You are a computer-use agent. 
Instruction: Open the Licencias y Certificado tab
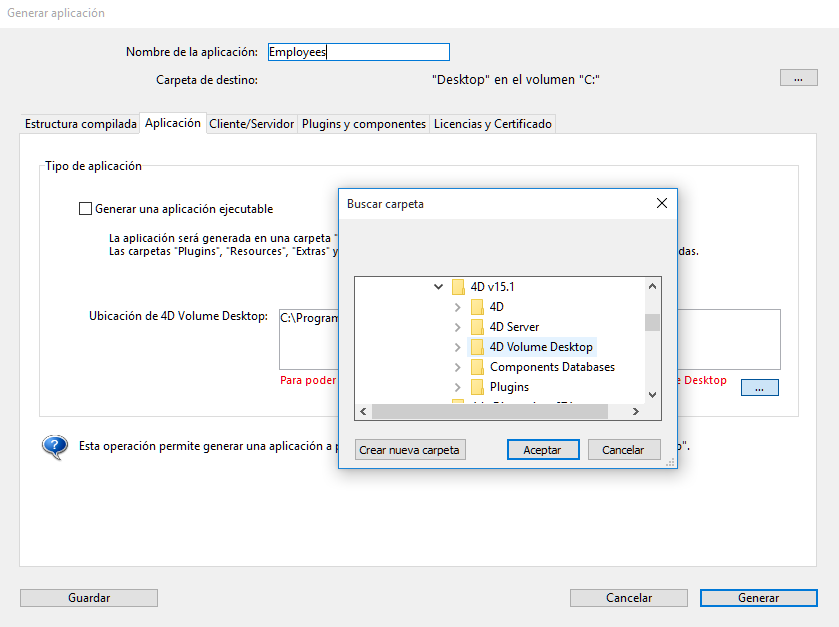(x=492, y=124)
